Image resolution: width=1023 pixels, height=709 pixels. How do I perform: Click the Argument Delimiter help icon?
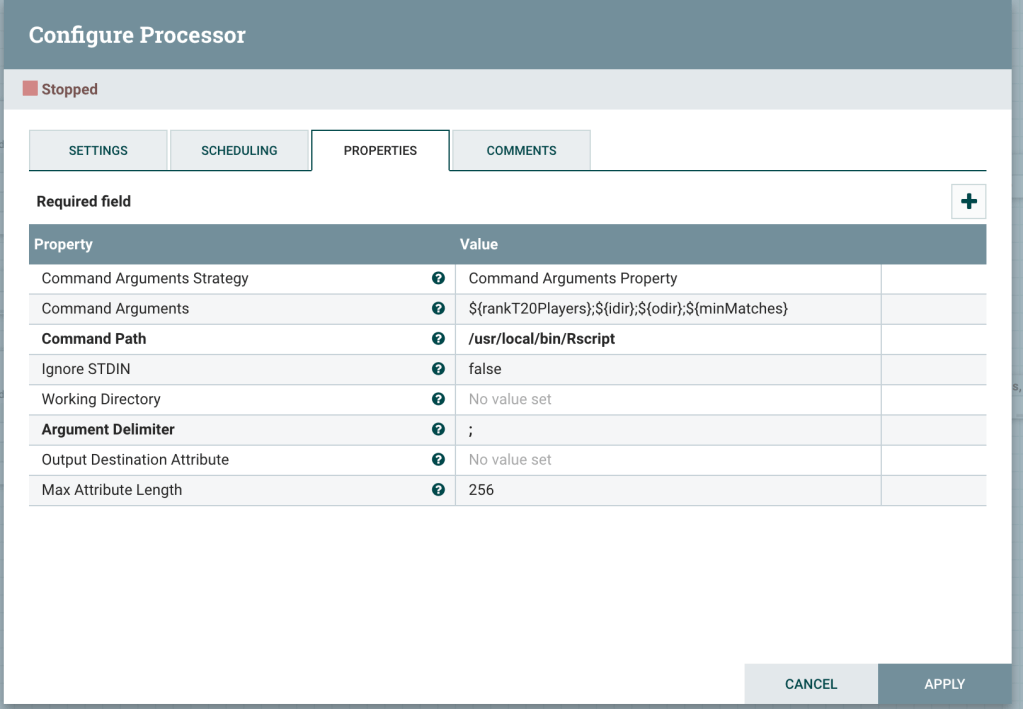pos(438,429)
